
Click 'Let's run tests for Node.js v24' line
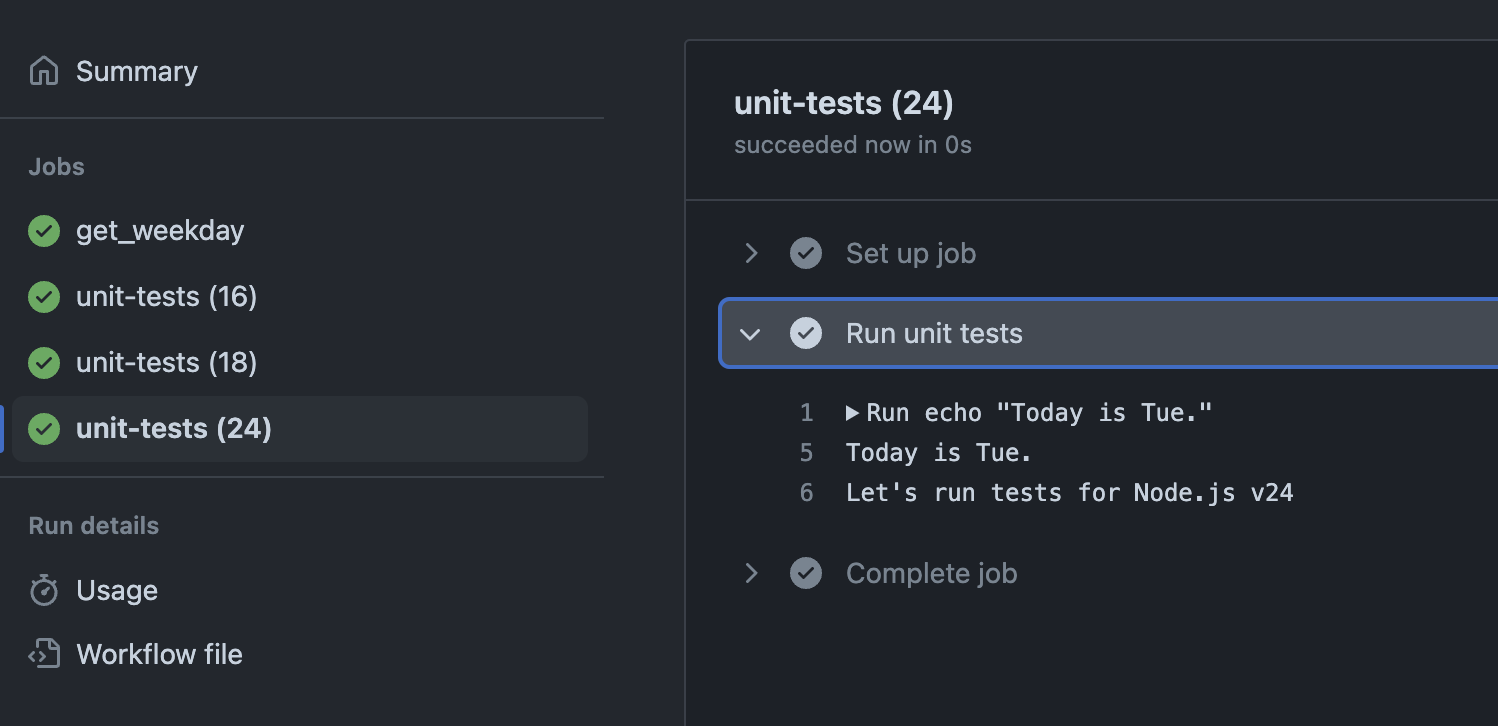click(1070, 493)
